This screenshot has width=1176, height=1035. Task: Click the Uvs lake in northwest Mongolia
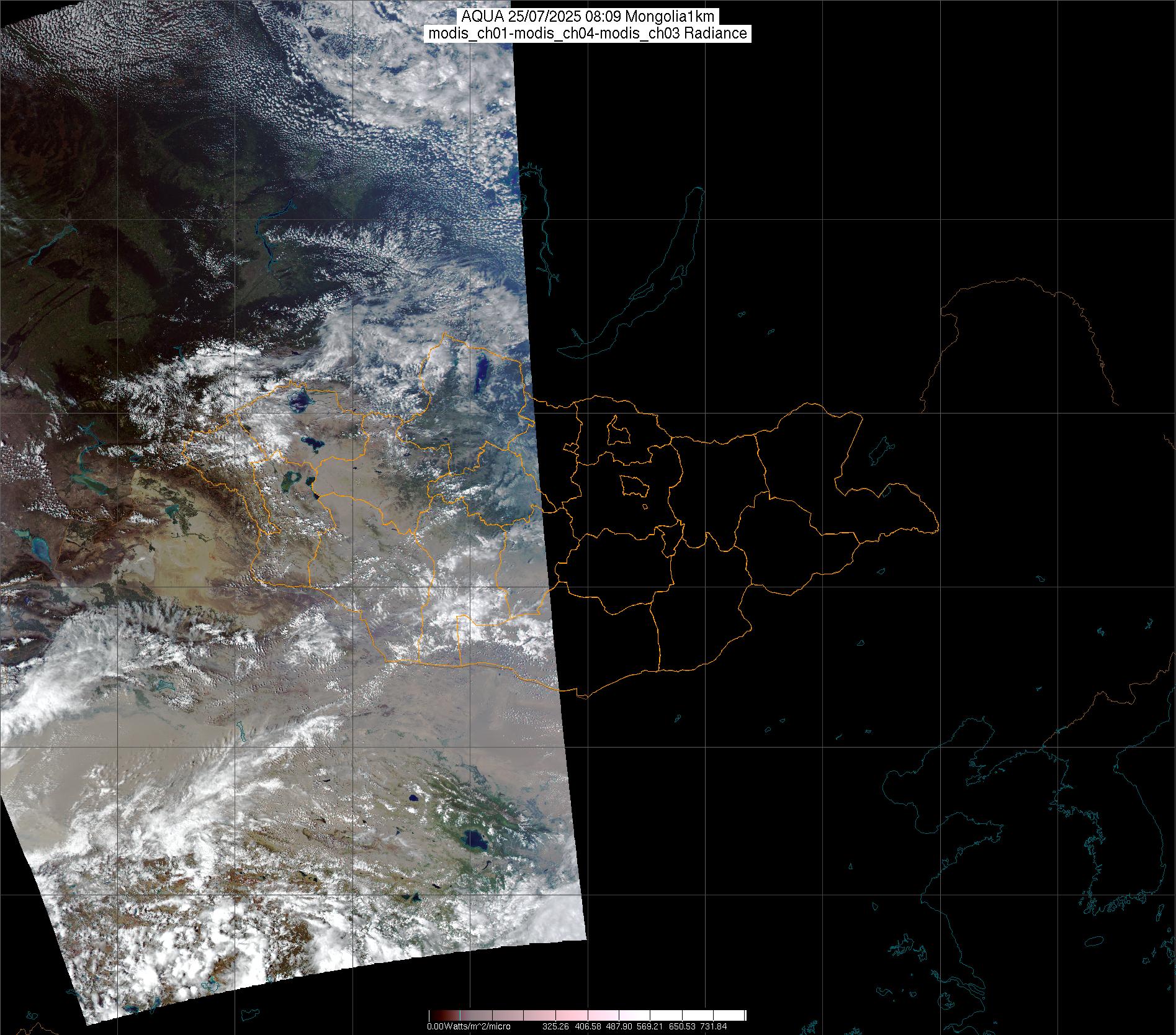tap(299, 399)
